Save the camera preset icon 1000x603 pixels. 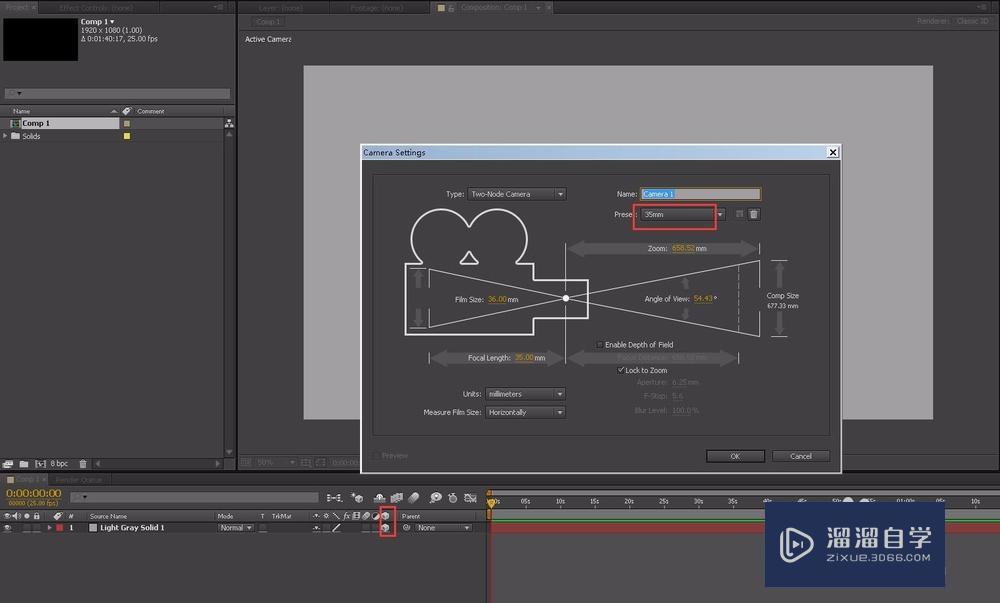tap(739, 214)
